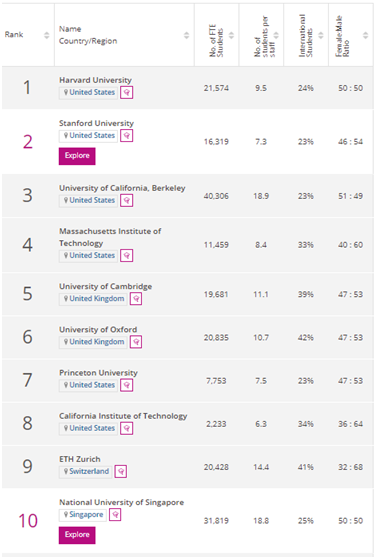Image resolution: width=378 pixels, height=559 pixels.
Task: Click the pink icon next to the Singapore tag
Action: click(115, 514)
